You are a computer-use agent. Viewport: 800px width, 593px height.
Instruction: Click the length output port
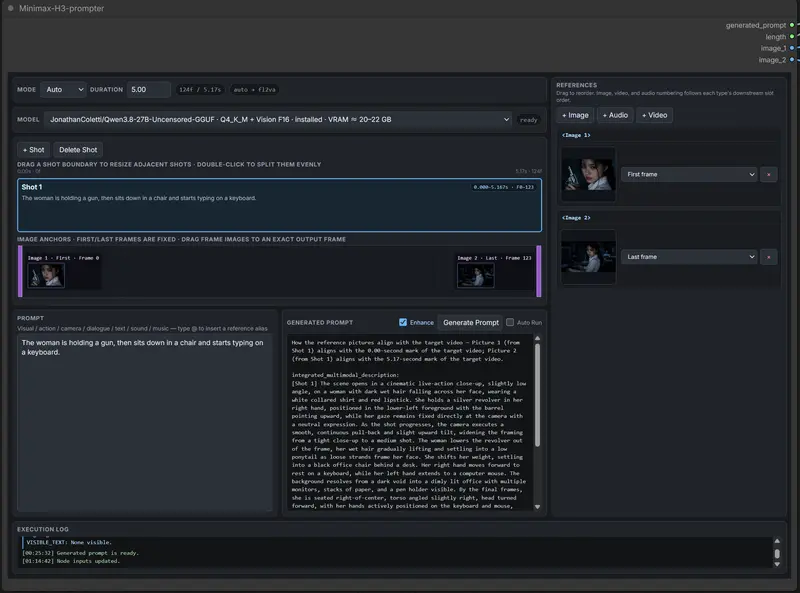(x=792, y=37)
